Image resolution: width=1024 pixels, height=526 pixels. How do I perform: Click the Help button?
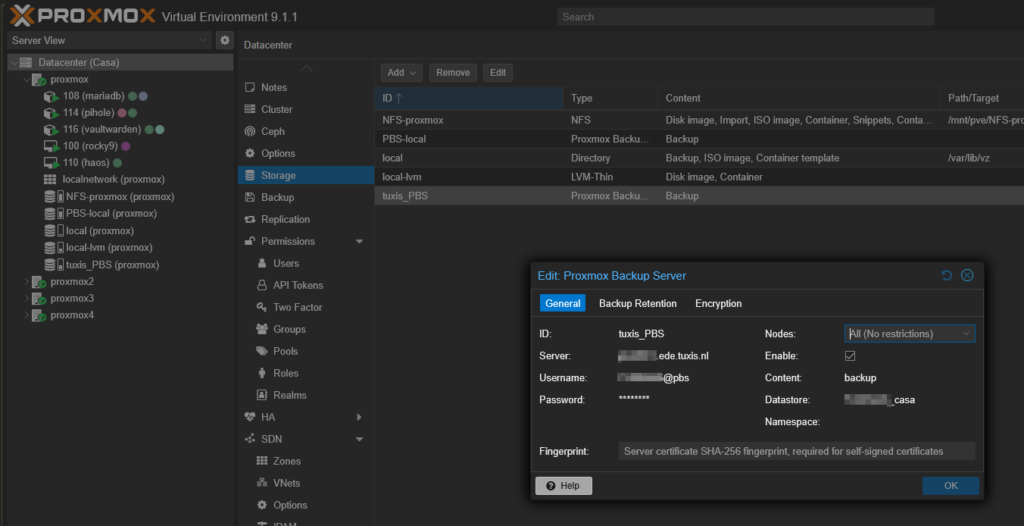coord(564,485)
